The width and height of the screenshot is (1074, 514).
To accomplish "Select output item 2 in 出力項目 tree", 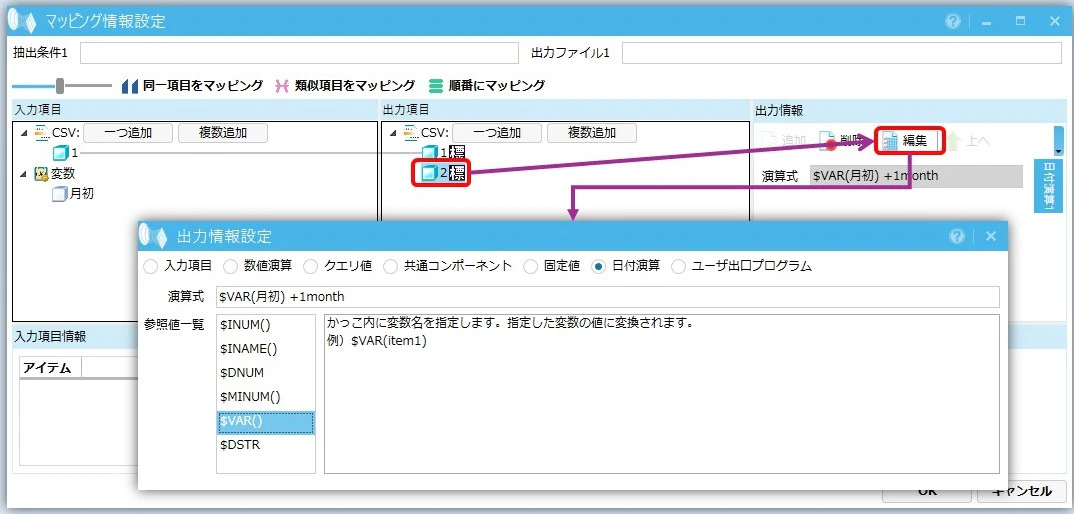I will point(443,173).
